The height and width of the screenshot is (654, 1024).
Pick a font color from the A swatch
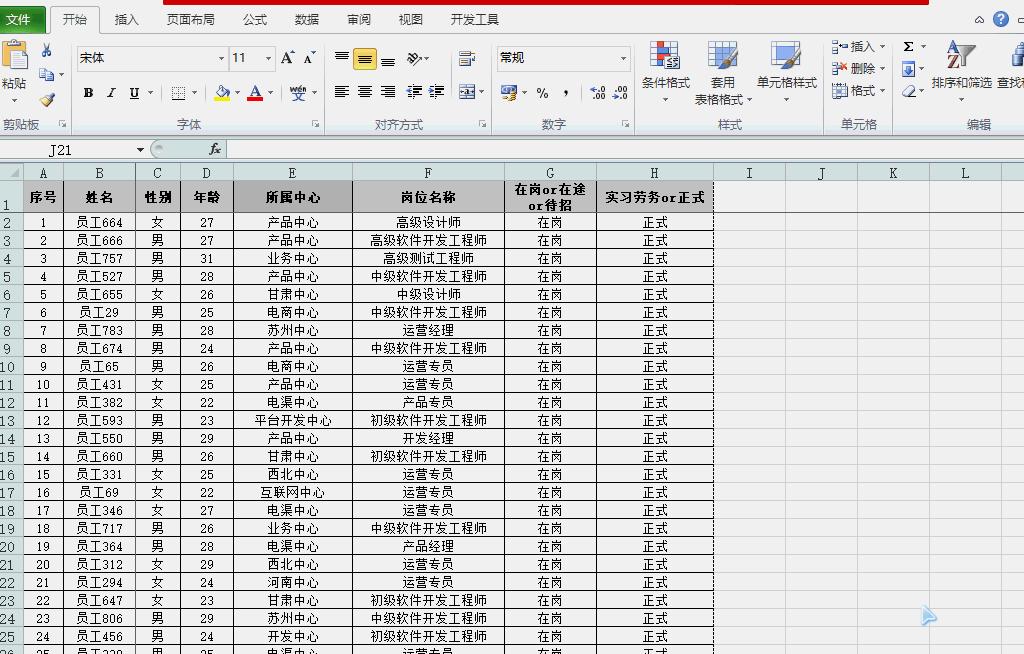[255, 92]
